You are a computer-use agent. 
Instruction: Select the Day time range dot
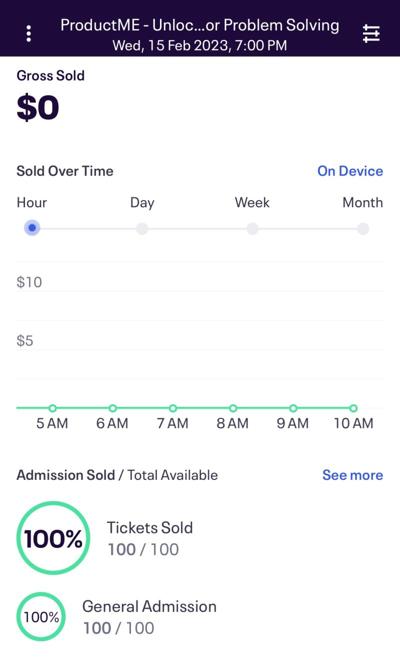tap(142, 229)
